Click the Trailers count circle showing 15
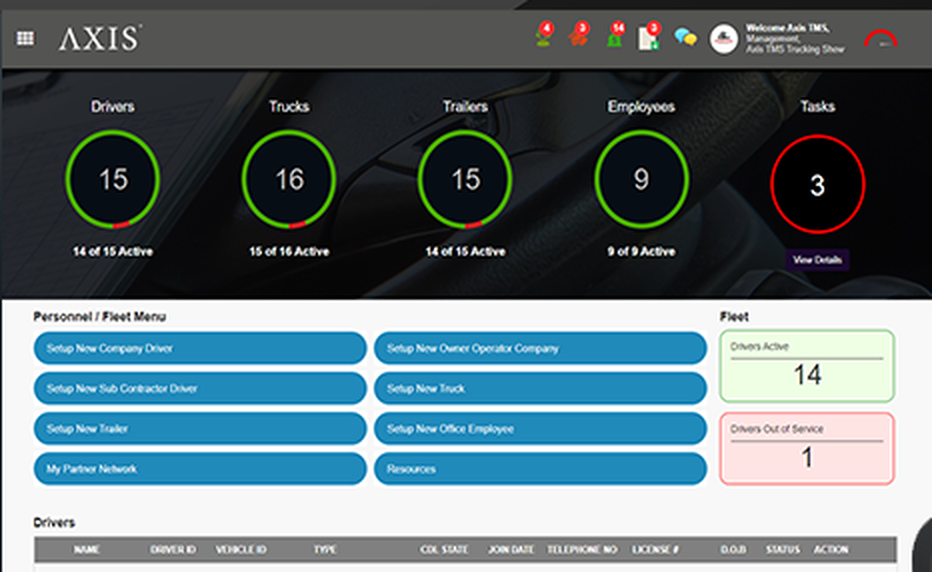 point(465,180)
